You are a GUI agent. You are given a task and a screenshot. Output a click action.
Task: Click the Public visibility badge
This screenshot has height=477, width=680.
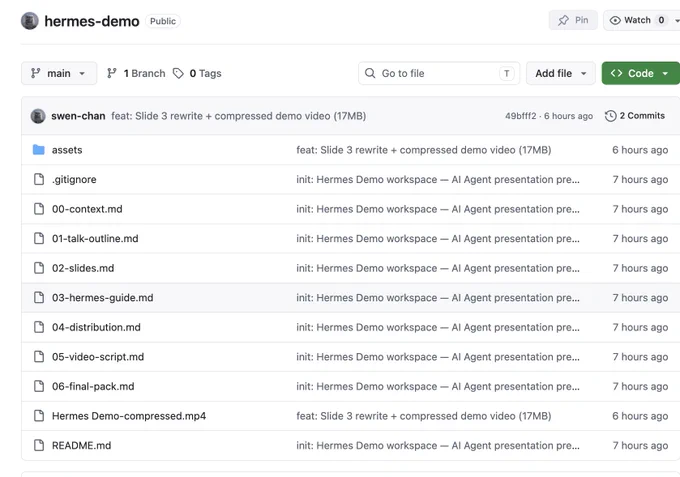[163, 21]
